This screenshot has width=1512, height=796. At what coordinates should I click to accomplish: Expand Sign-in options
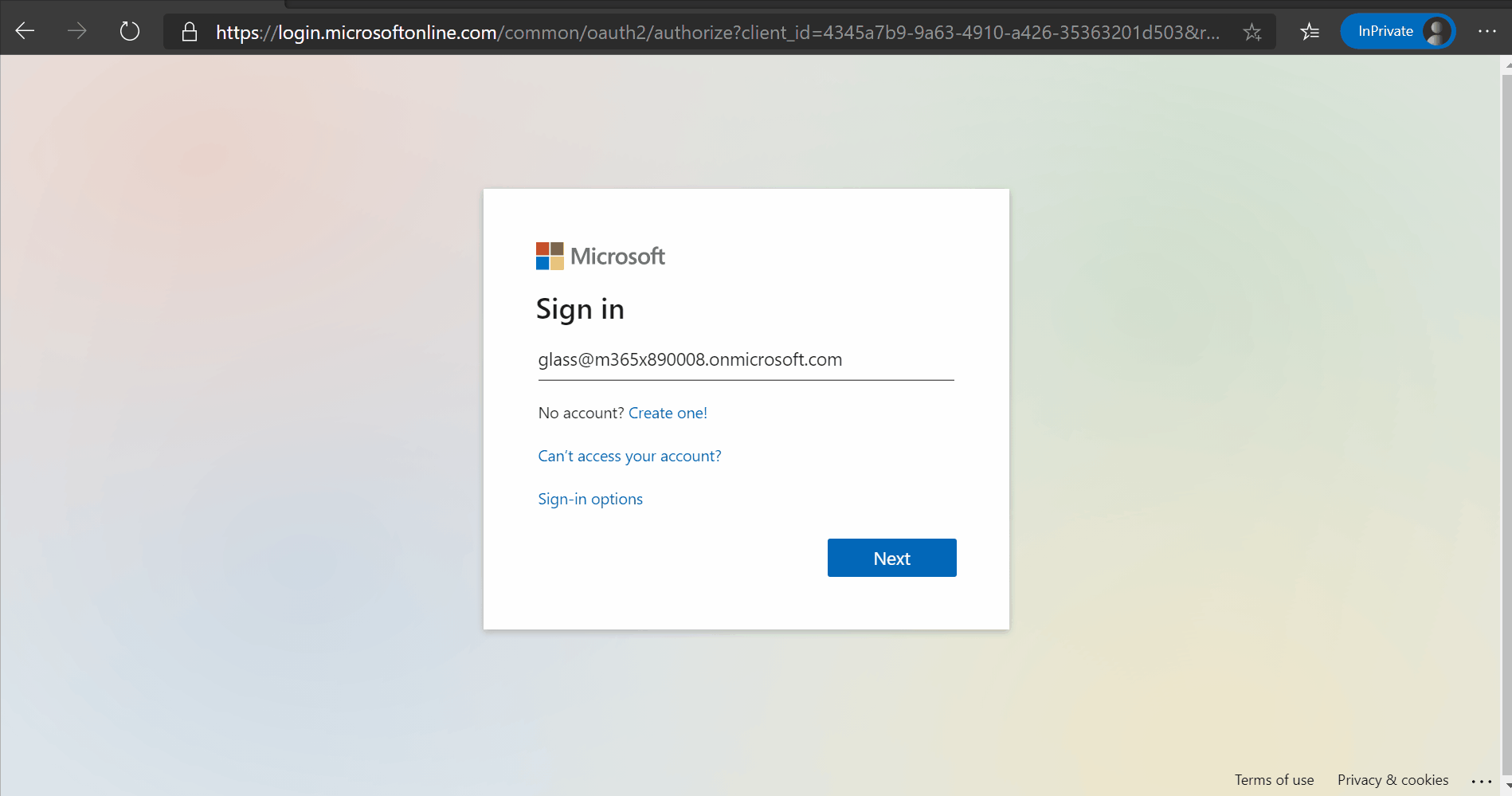[590, 499]
